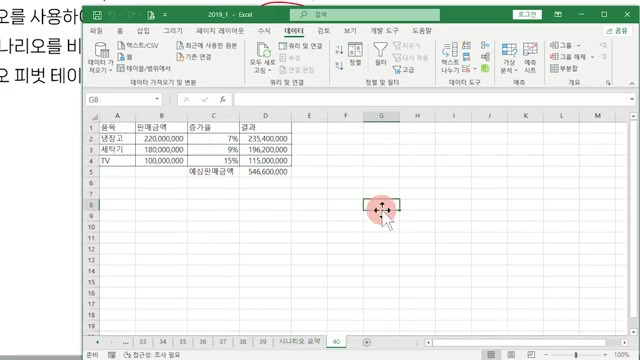The height and width of the screenshot is (360, 640).
Task: Open the Name Box dropdown arrow
Action: 157,99
